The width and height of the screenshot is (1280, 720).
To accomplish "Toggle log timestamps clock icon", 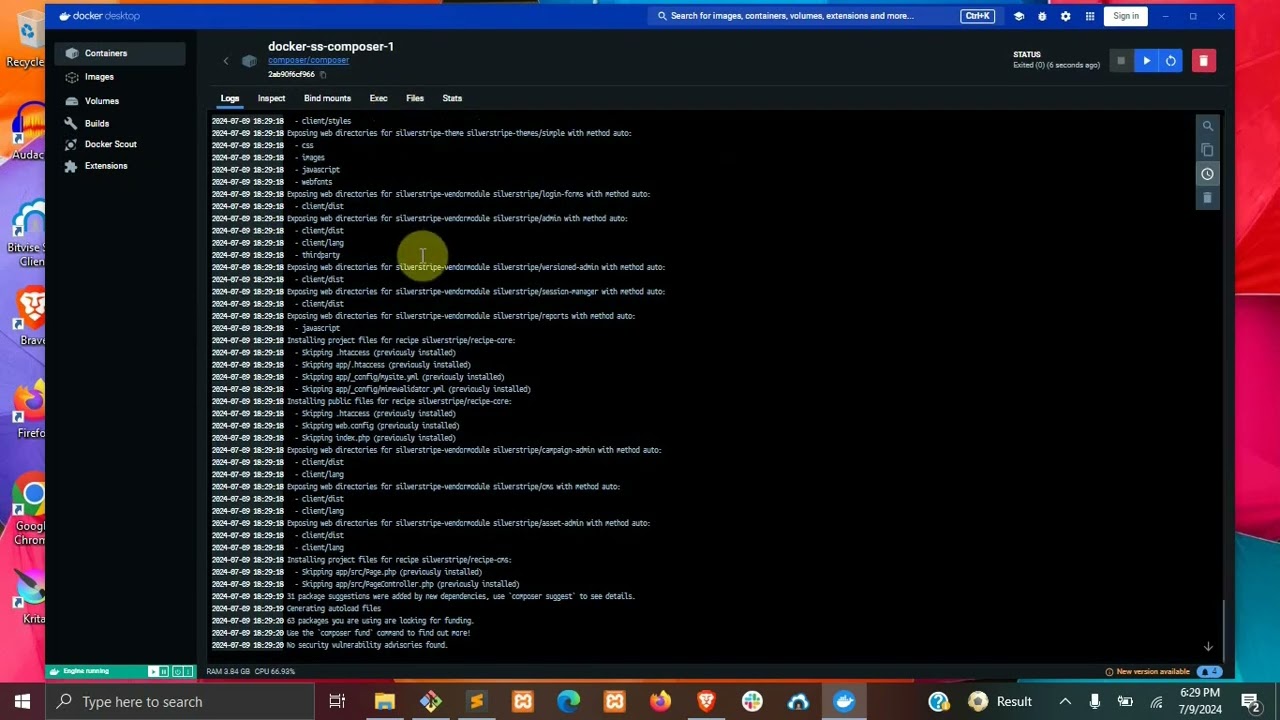I will coord(1207,174).
